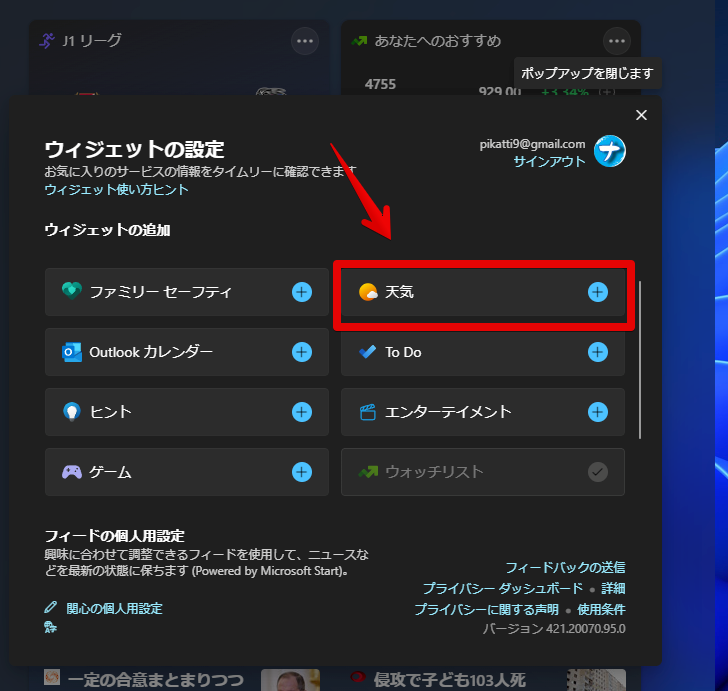Click the ヒント lightbulb icon
728x691 pixels.
(72, 412)
